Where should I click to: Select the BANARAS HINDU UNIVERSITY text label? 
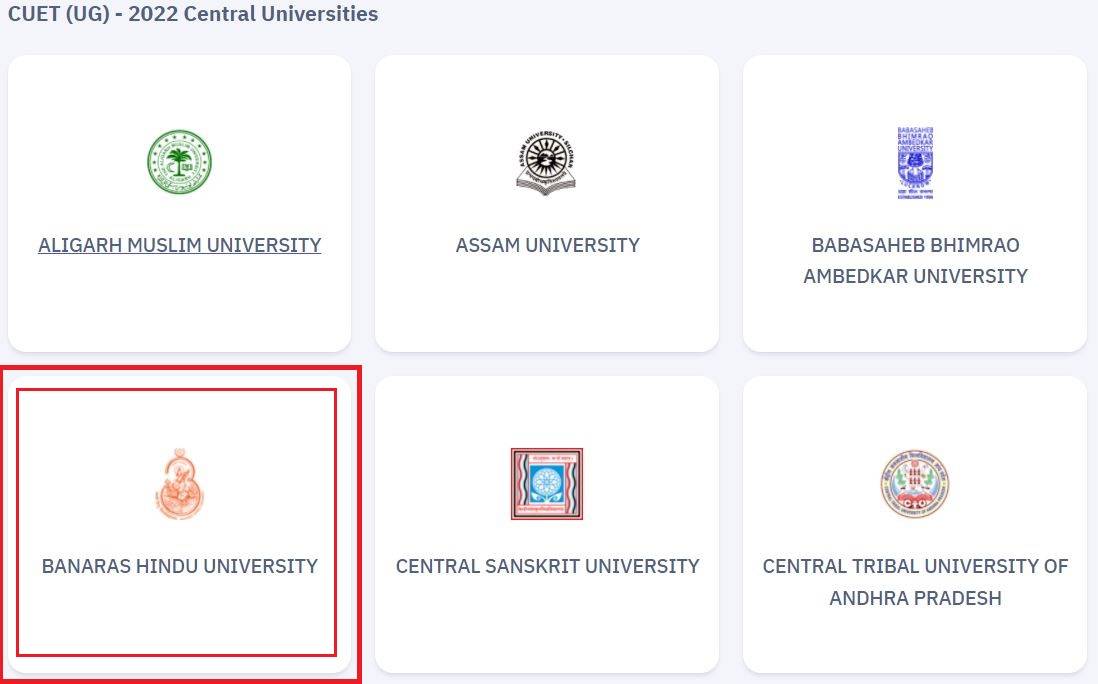click(x=179, y=566)
